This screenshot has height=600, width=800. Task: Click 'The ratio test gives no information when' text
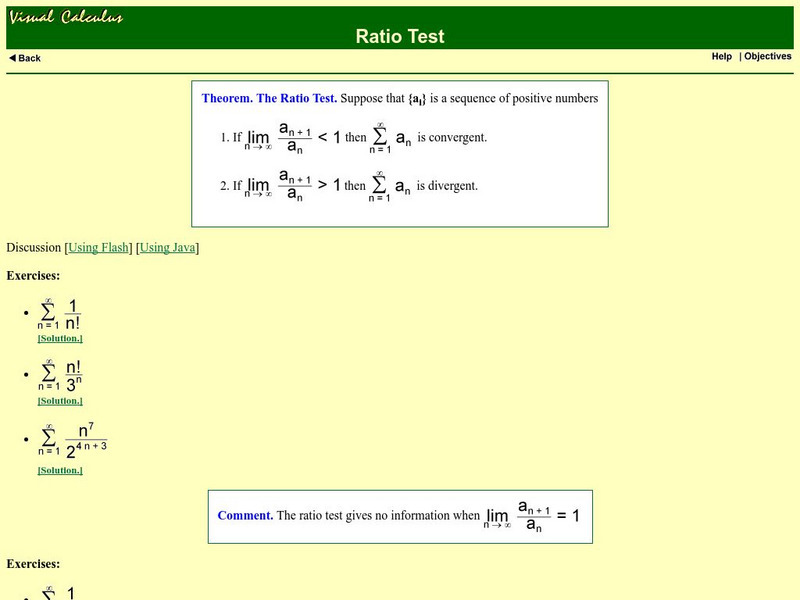pyautogui.click(x=378, y=515)
